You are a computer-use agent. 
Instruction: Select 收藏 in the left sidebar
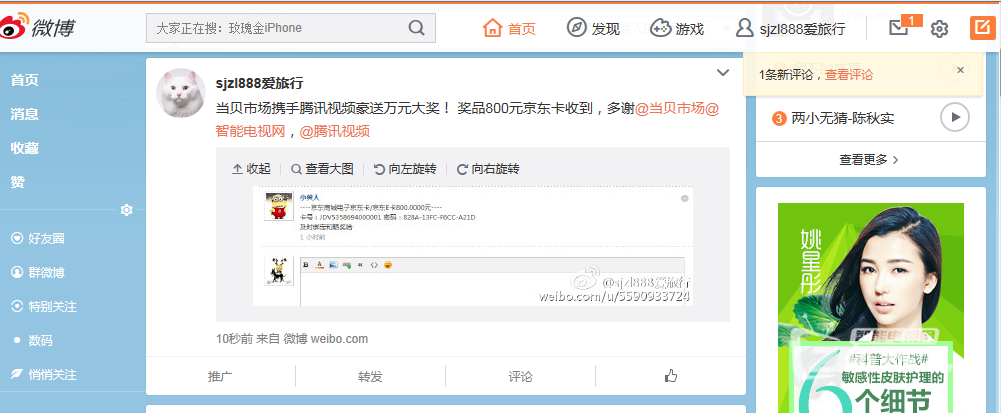pos(24,148)
